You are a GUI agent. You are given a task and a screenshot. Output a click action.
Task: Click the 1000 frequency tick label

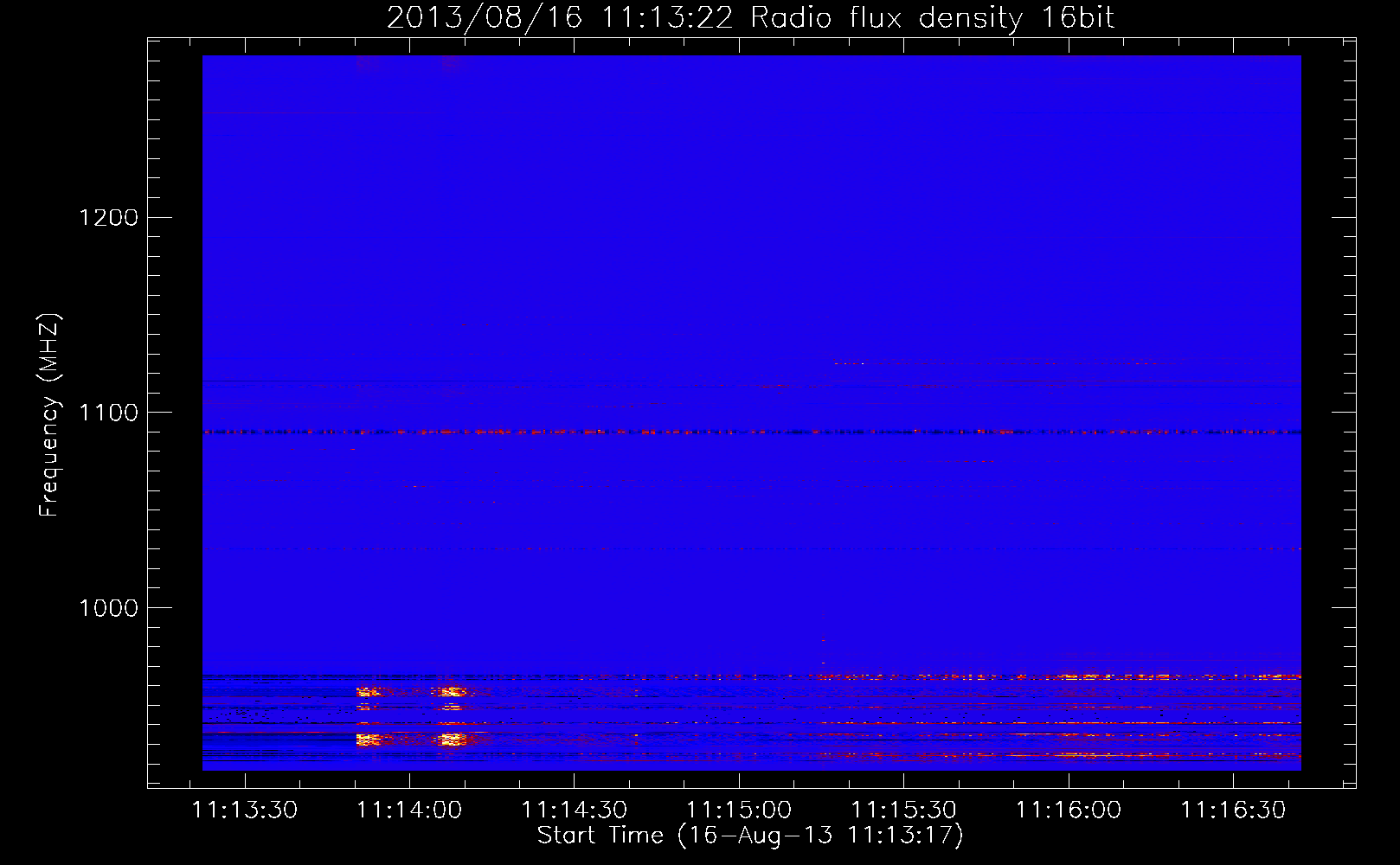pos(109,608)
